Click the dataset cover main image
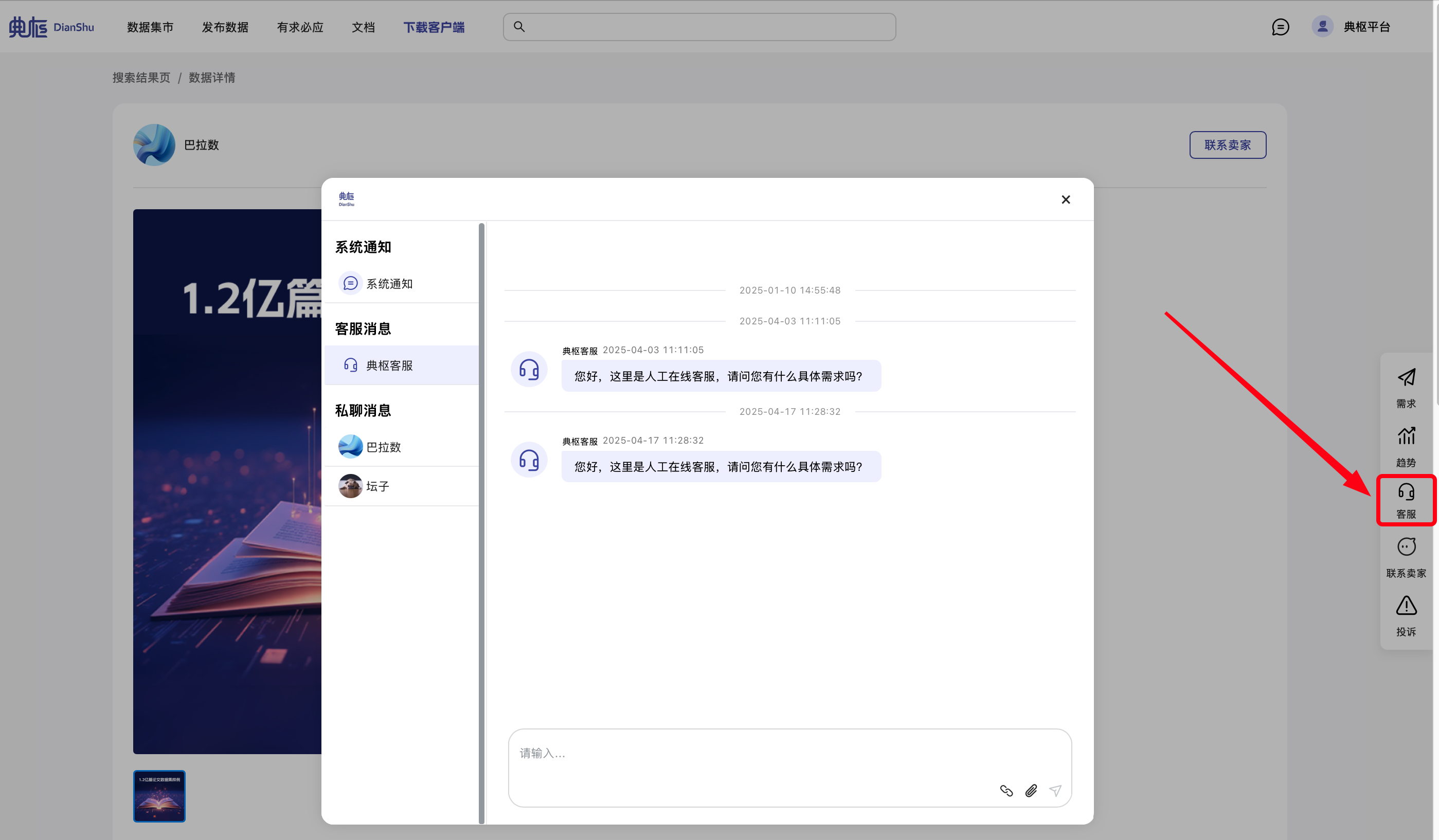 [227, 482]
